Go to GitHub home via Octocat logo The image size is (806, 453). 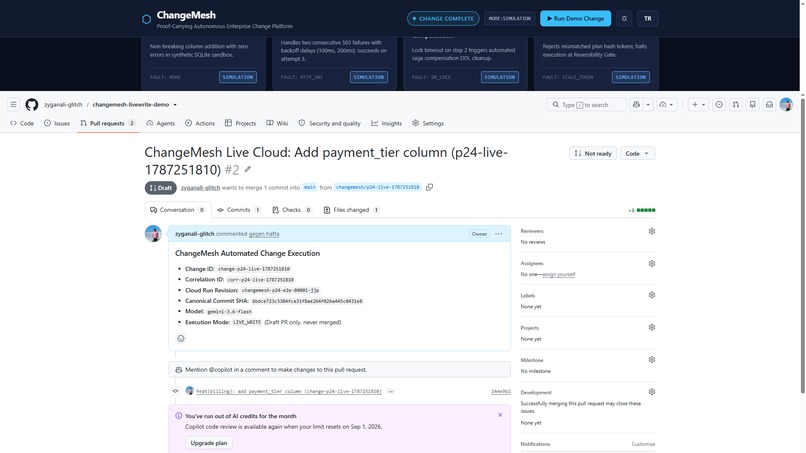(32, 104)
